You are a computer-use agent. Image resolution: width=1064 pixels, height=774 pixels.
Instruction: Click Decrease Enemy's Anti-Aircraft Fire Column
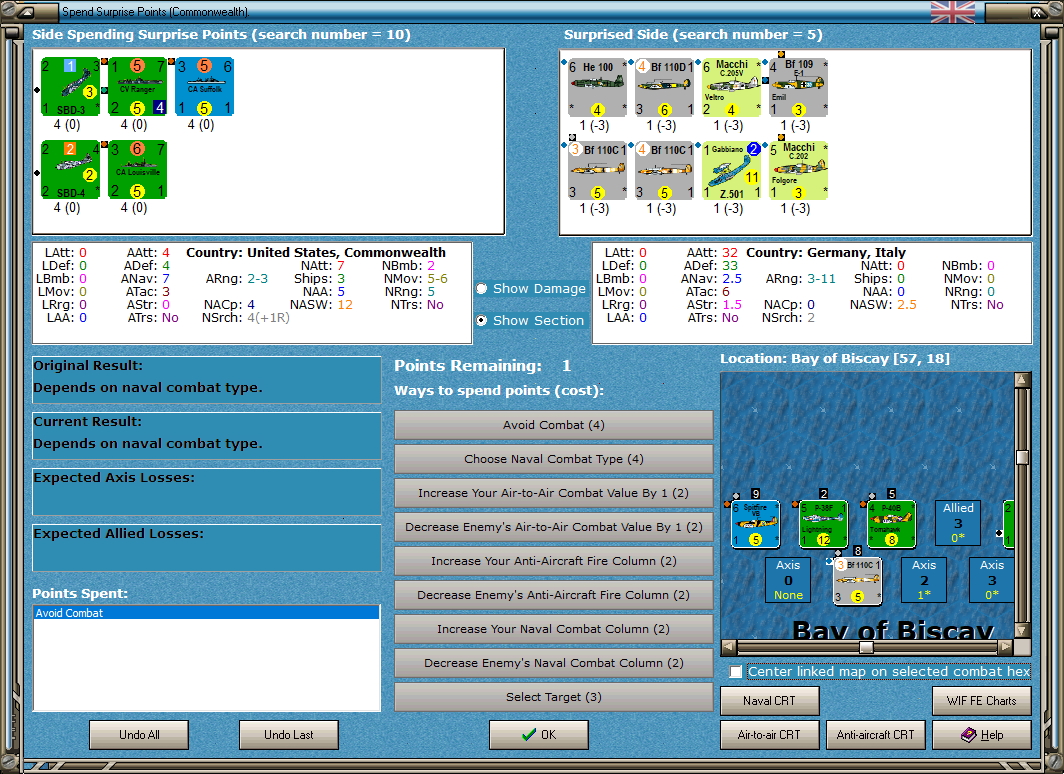click(x=554, y=594)
